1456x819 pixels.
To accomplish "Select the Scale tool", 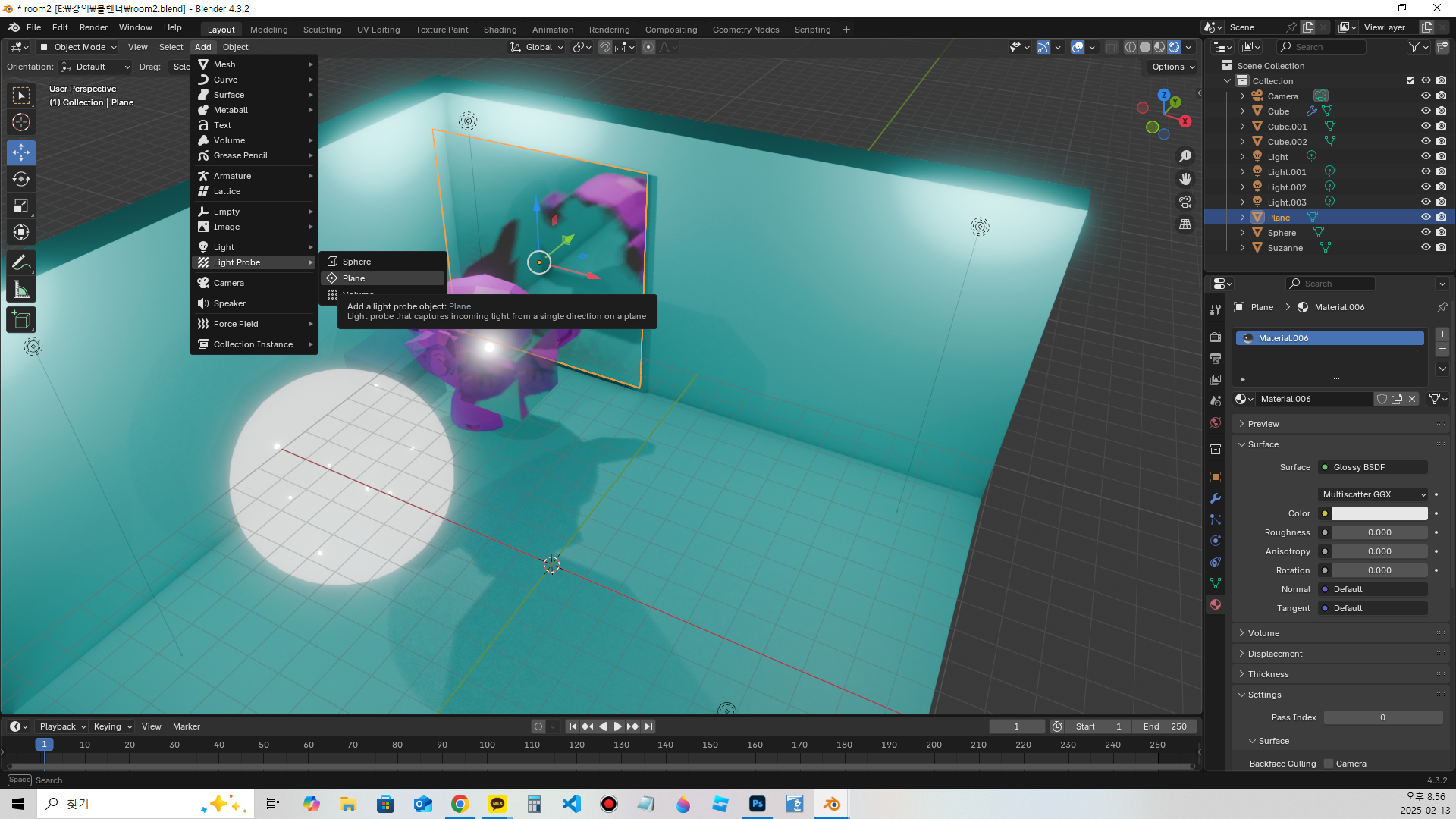I will click(x=21, y=206).
